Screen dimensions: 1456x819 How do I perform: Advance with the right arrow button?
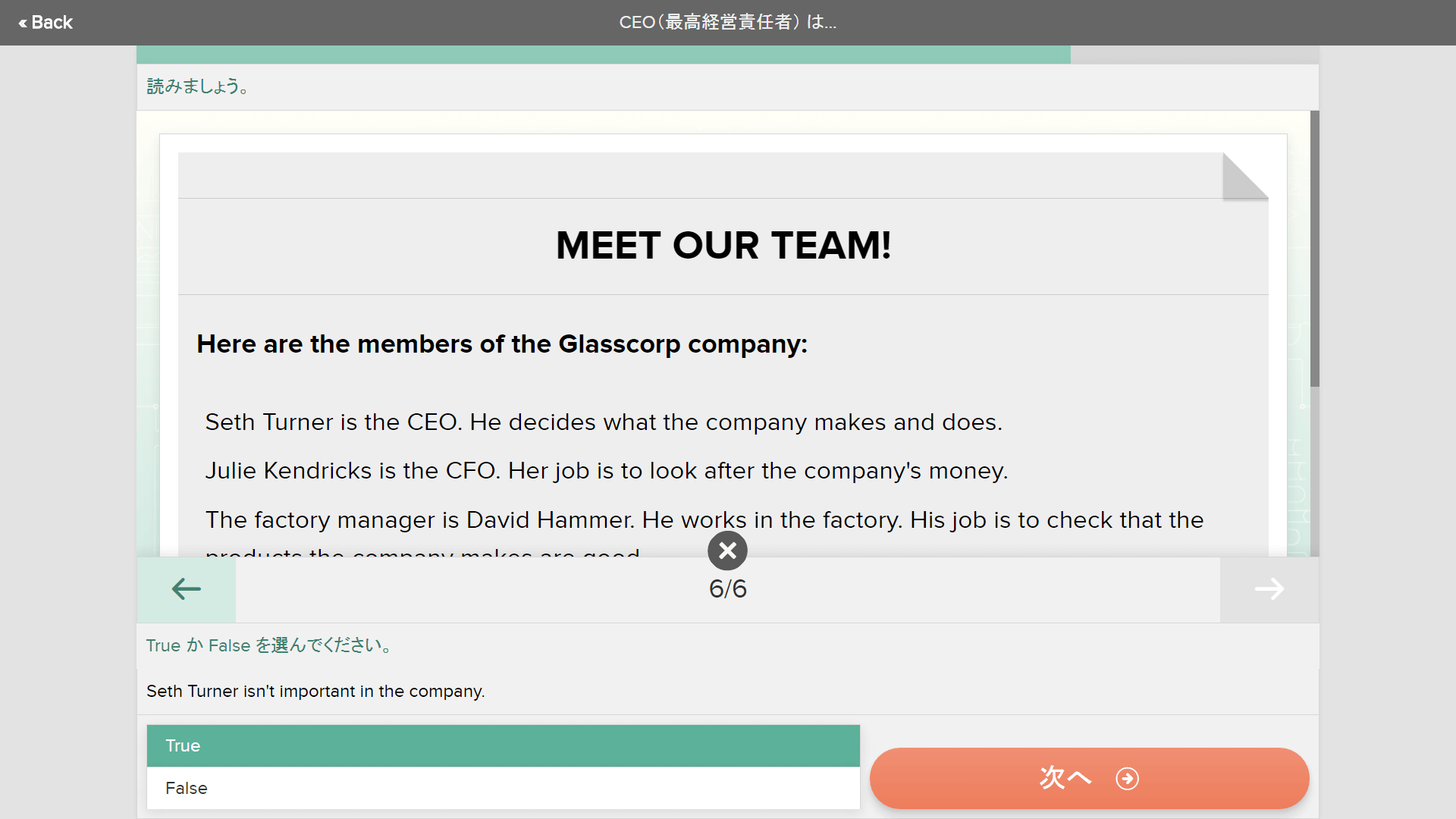pyautogui.click(x=1269, y=589)
